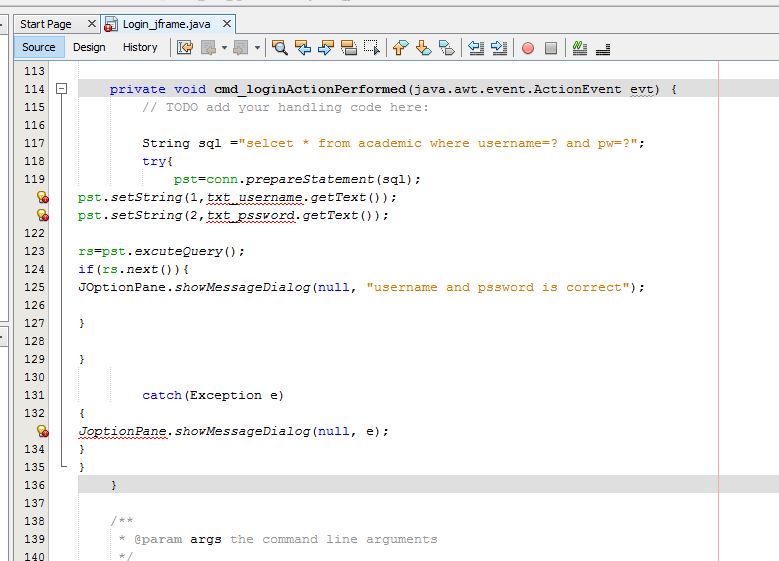The height and width of the screenshot is (561, 779).
Task: Click the Back navigation arrow icon
Action: click(x=209, y=48)
